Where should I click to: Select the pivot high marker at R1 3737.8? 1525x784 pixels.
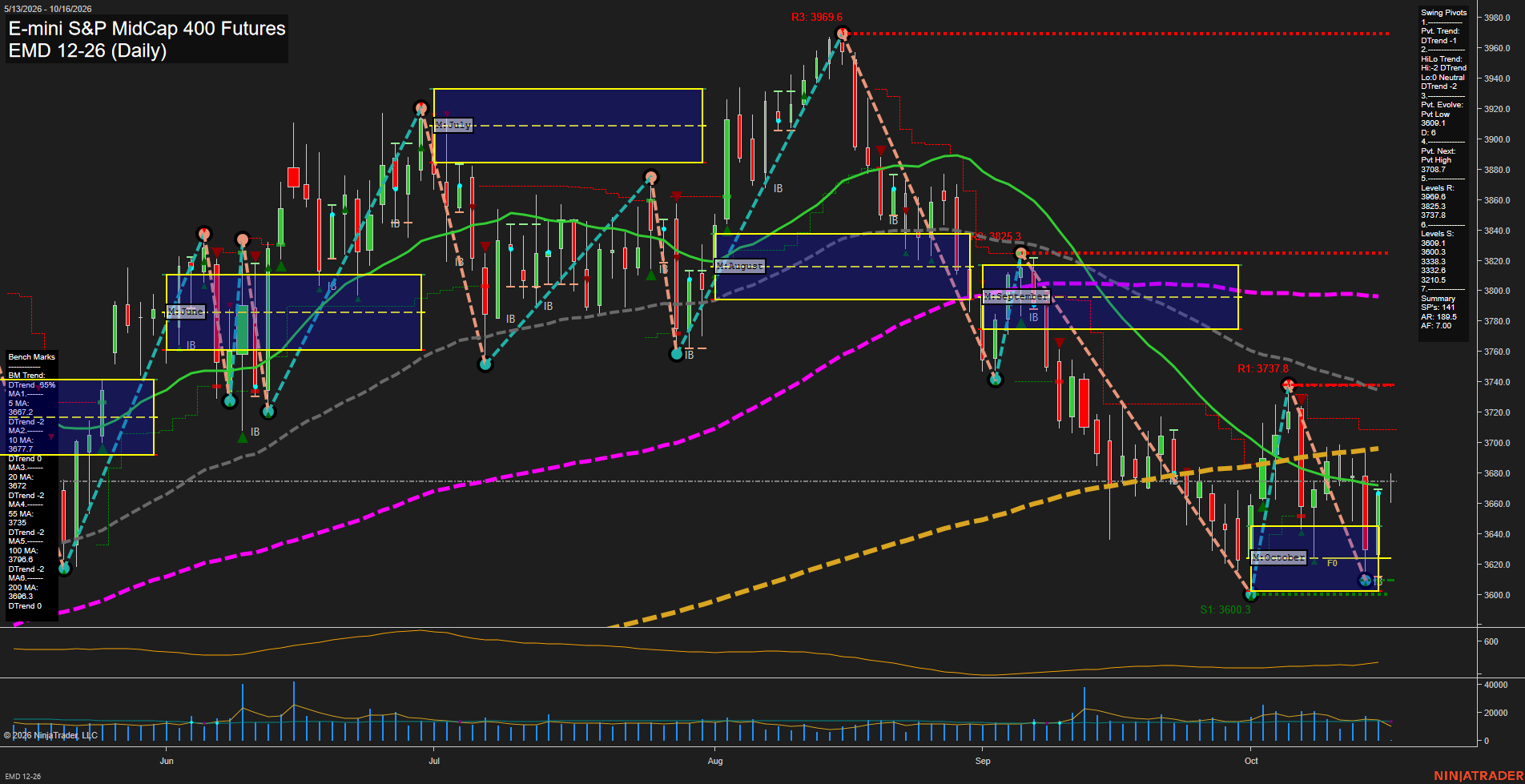pyautogui.click(x=1288, y=386)
